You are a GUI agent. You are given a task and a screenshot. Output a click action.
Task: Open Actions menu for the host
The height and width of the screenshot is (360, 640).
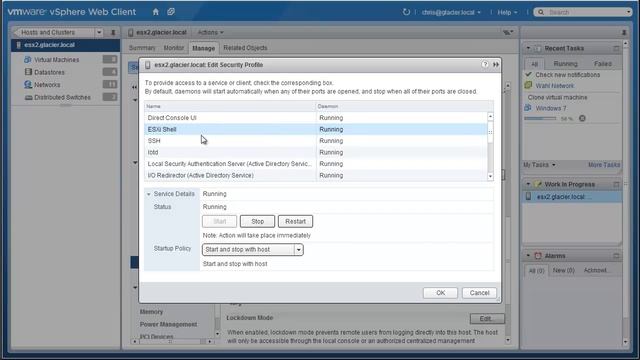(210, 32)
